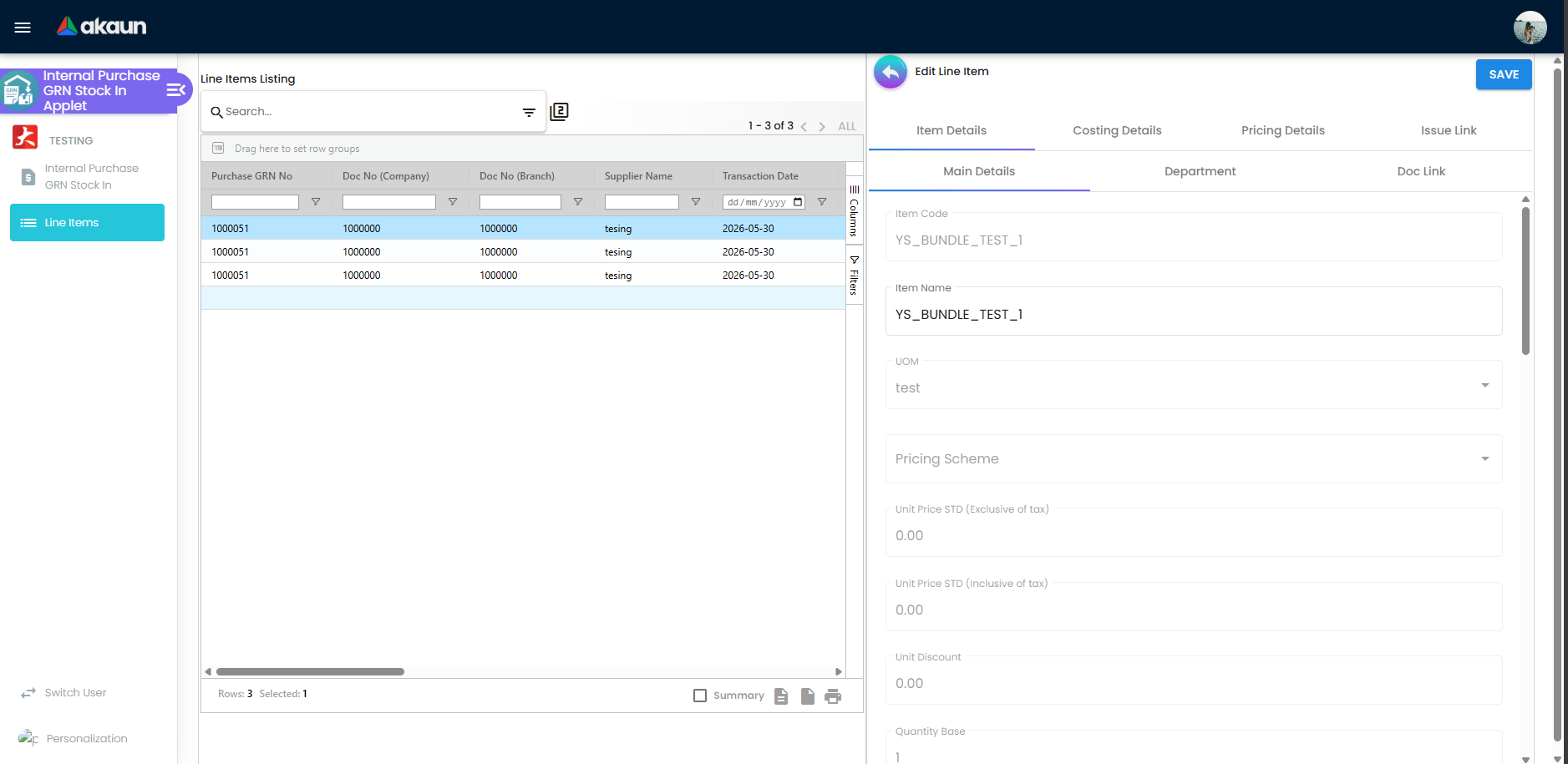Switch to Costing Details tab
This screenshot has width=1568, height=764.
[1117, 130]
